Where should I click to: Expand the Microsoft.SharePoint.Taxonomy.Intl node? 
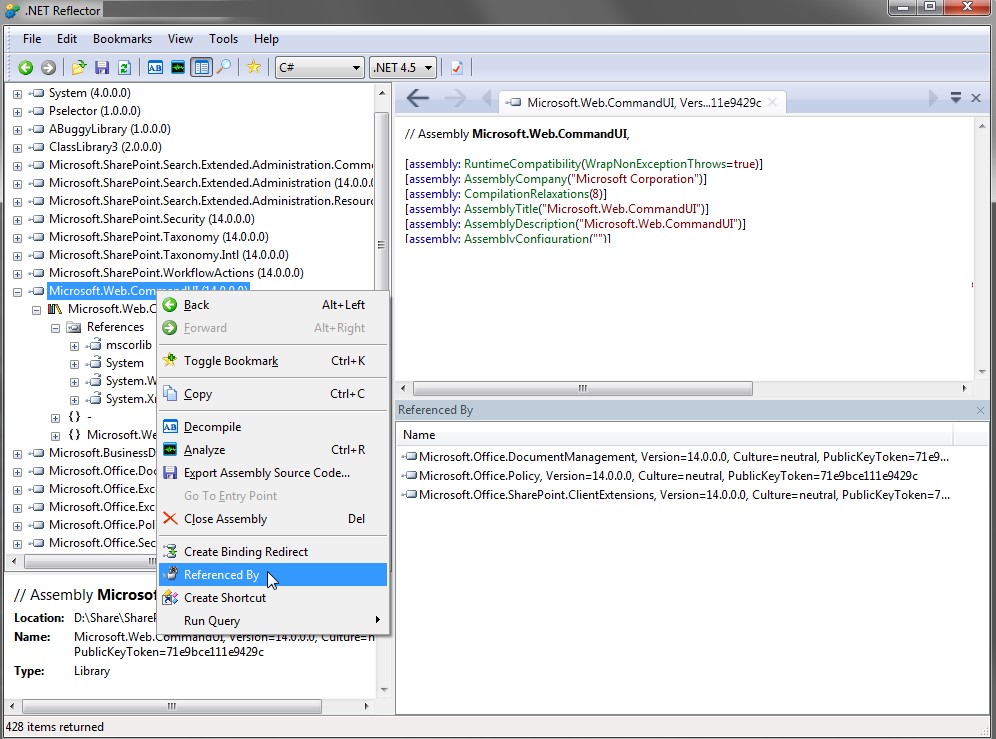point(17,256)
